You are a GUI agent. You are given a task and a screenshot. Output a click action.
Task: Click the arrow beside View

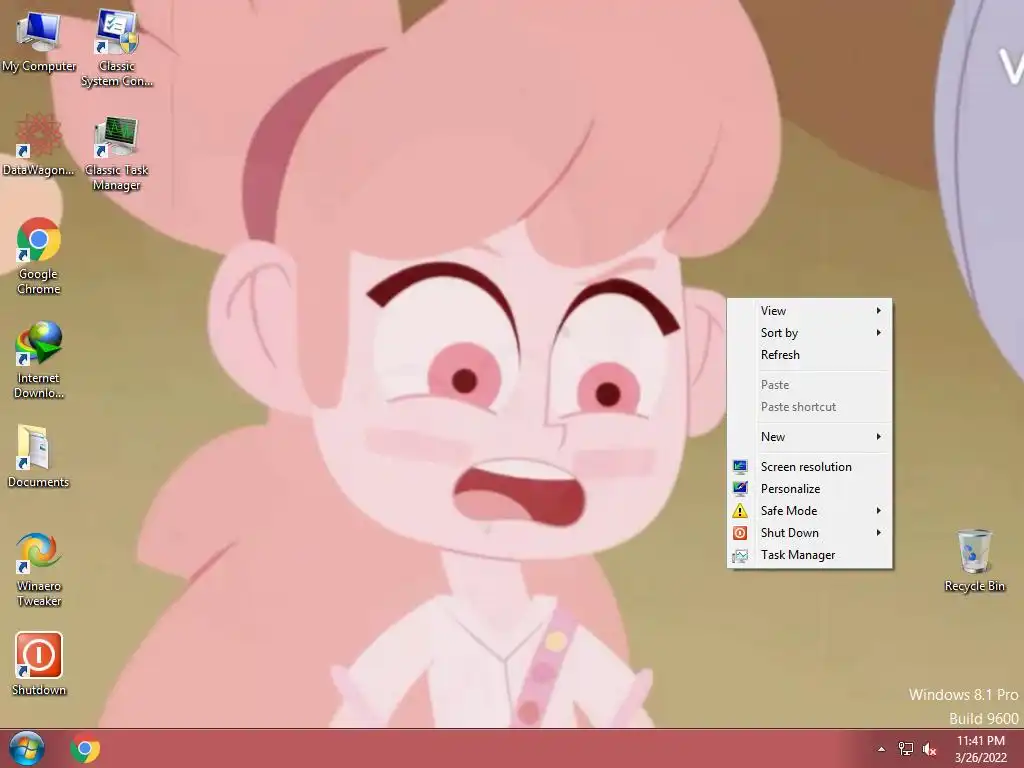click(879, 311)
